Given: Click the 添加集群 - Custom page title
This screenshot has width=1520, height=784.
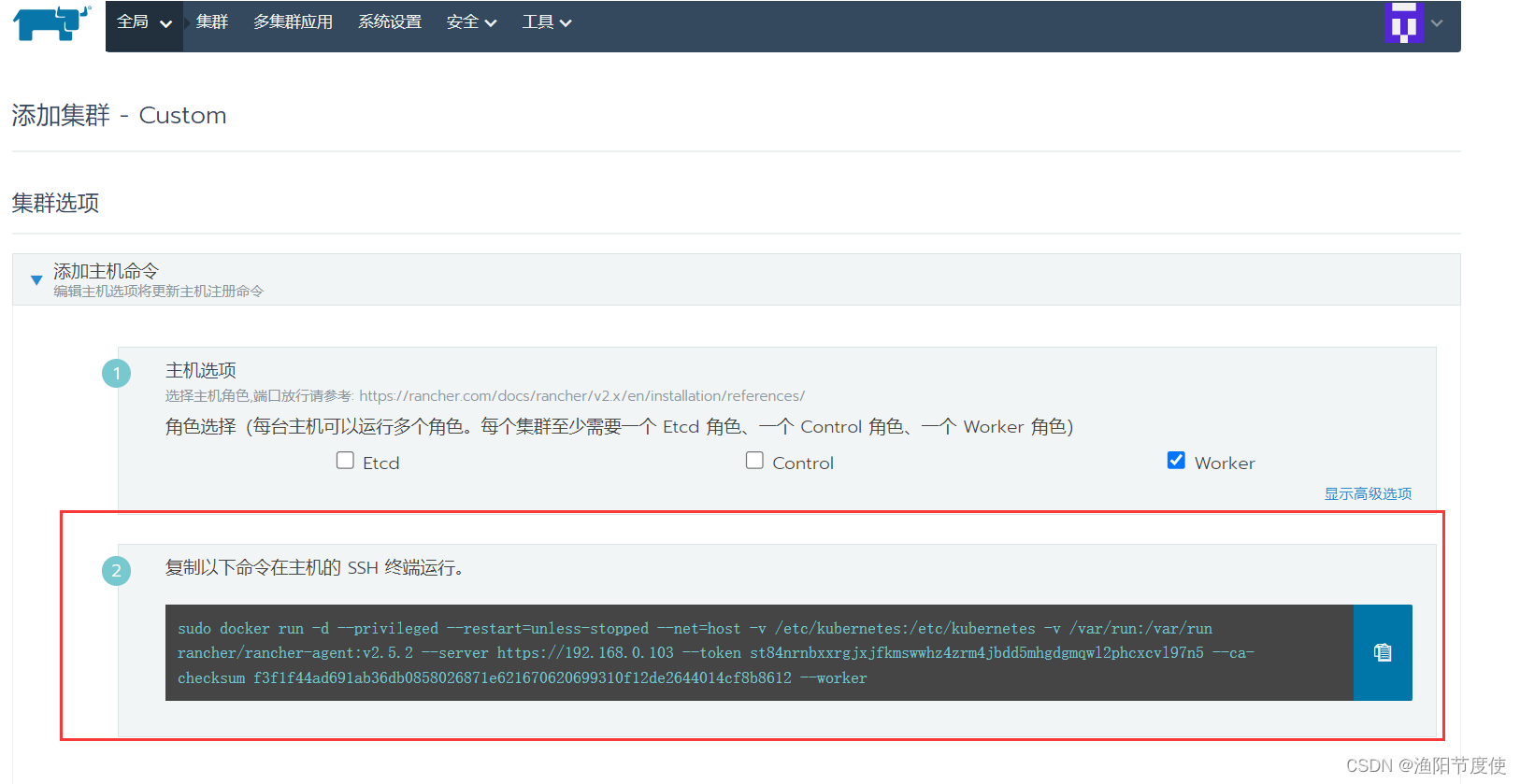Looking at the screenshot, I should point(119,115).
